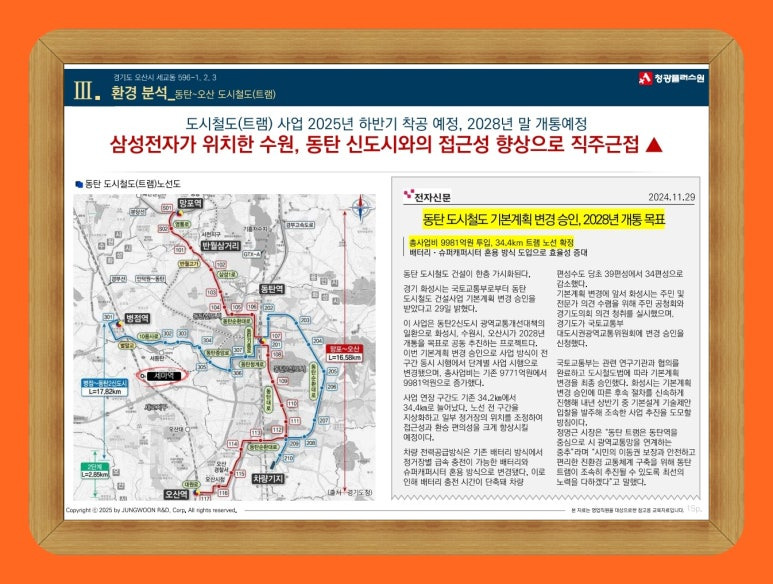Click the article date 2024.11.29

coord(671,197)
